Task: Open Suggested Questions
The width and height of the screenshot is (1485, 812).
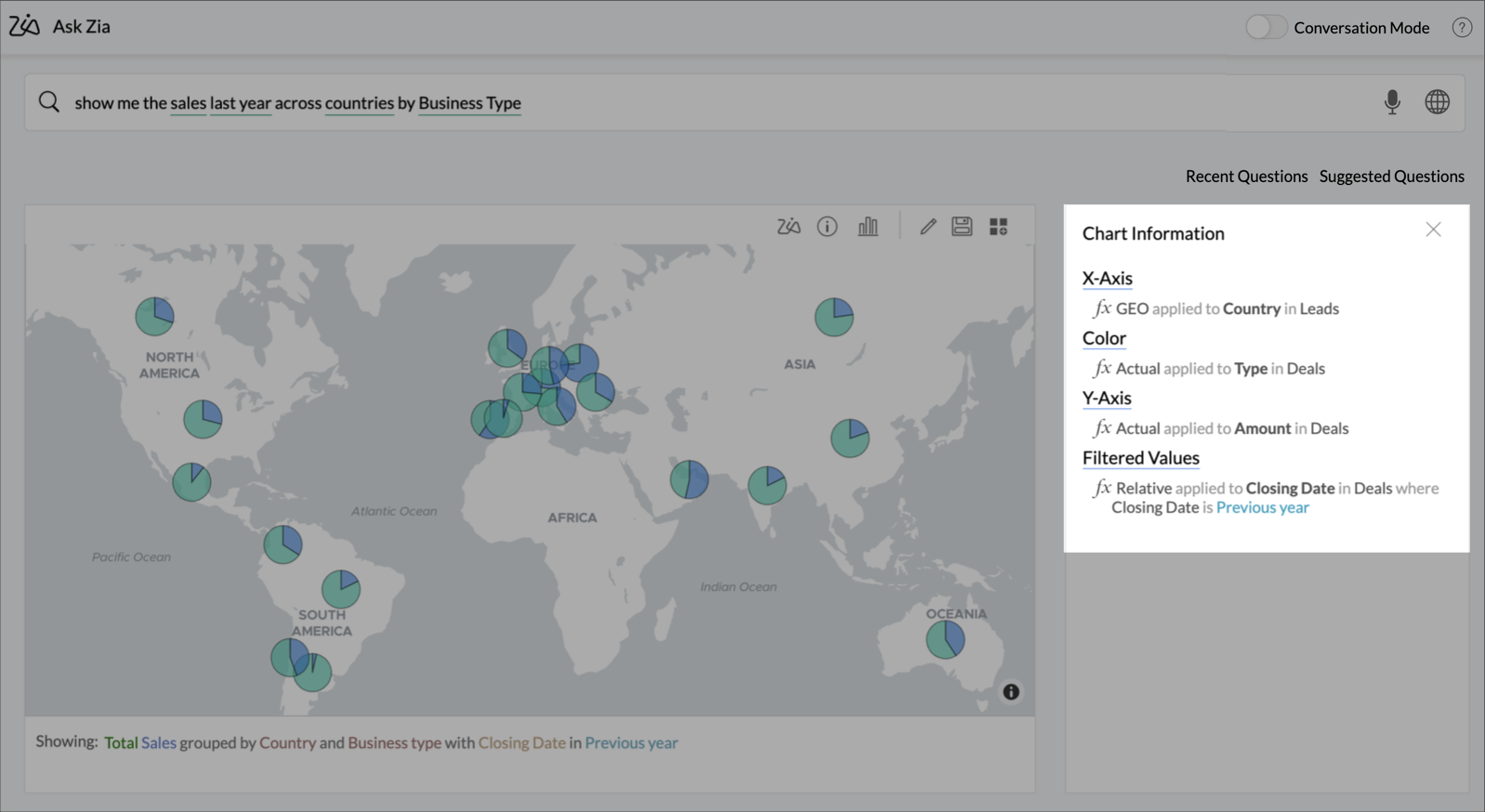Action: click(1392, 177)
